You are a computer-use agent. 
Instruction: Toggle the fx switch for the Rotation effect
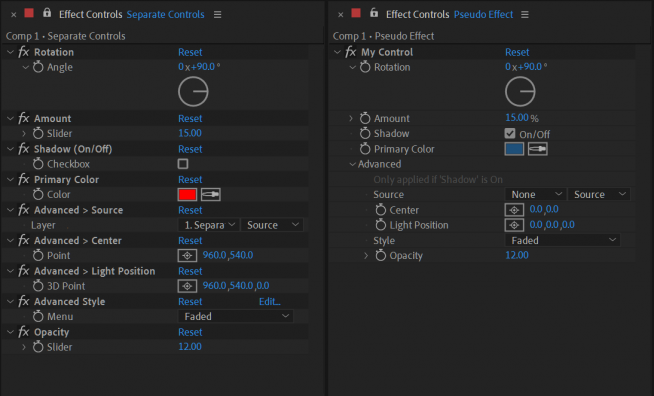[x=24, y=52]
